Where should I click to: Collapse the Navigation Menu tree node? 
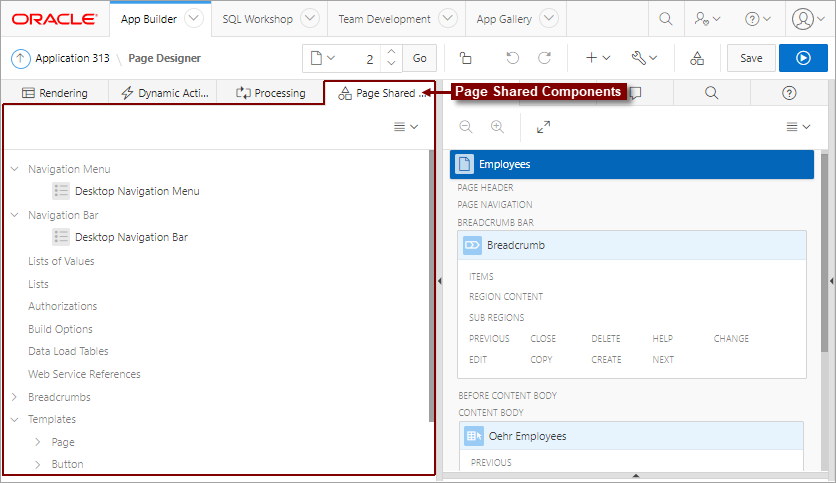coord(15,169)
